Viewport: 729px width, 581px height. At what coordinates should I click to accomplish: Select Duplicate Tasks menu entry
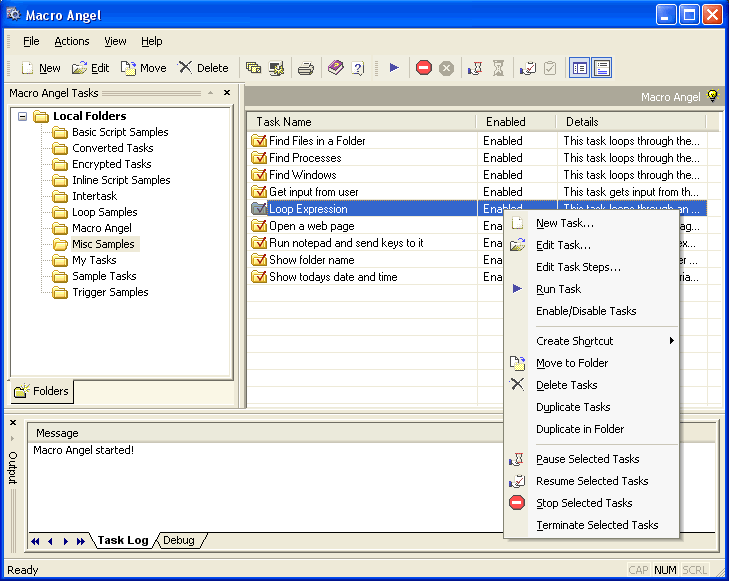pos(591,407)
